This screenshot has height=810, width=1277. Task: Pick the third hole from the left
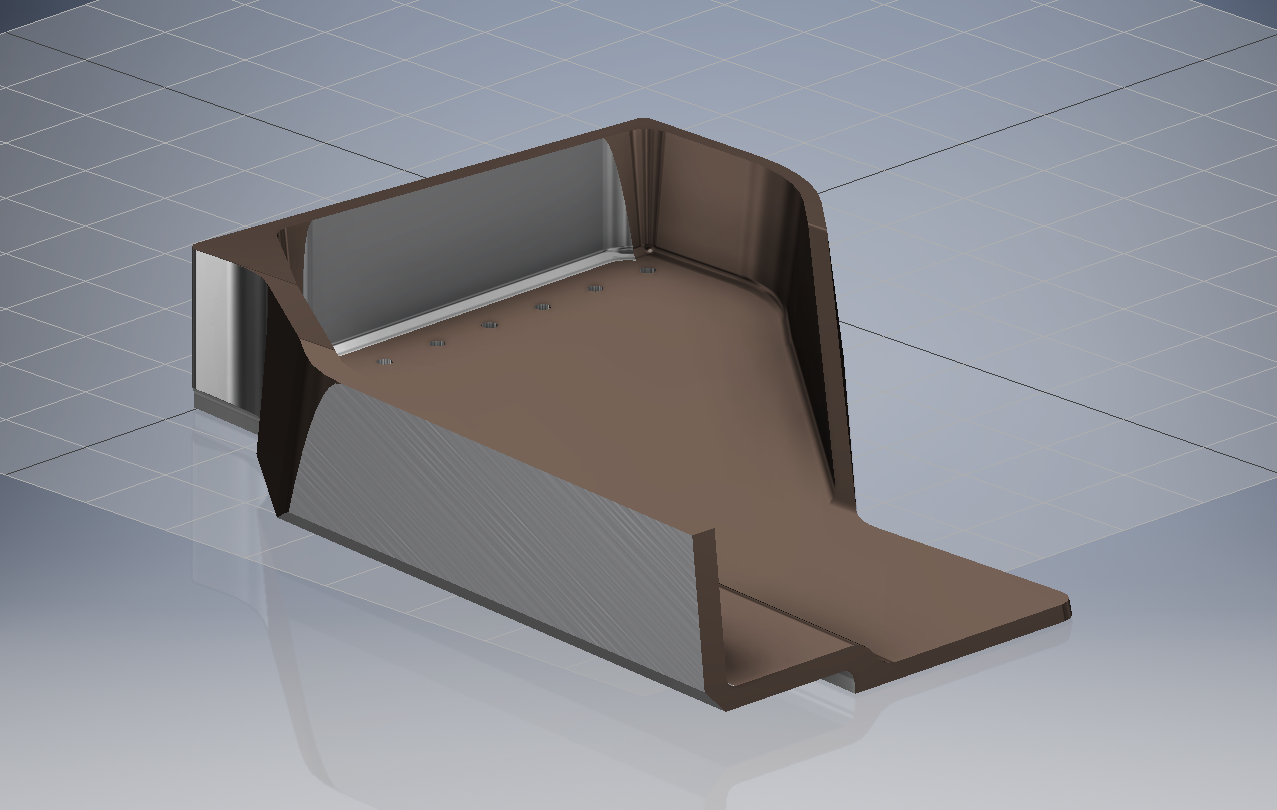pyautogui.click(x=489, y=325)
